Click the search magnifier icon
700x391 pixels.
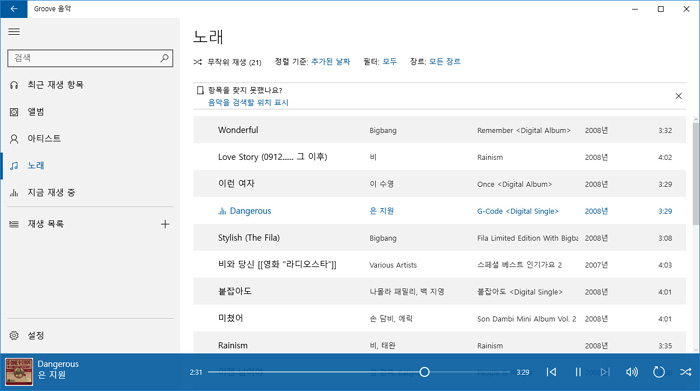coord(164,58)
